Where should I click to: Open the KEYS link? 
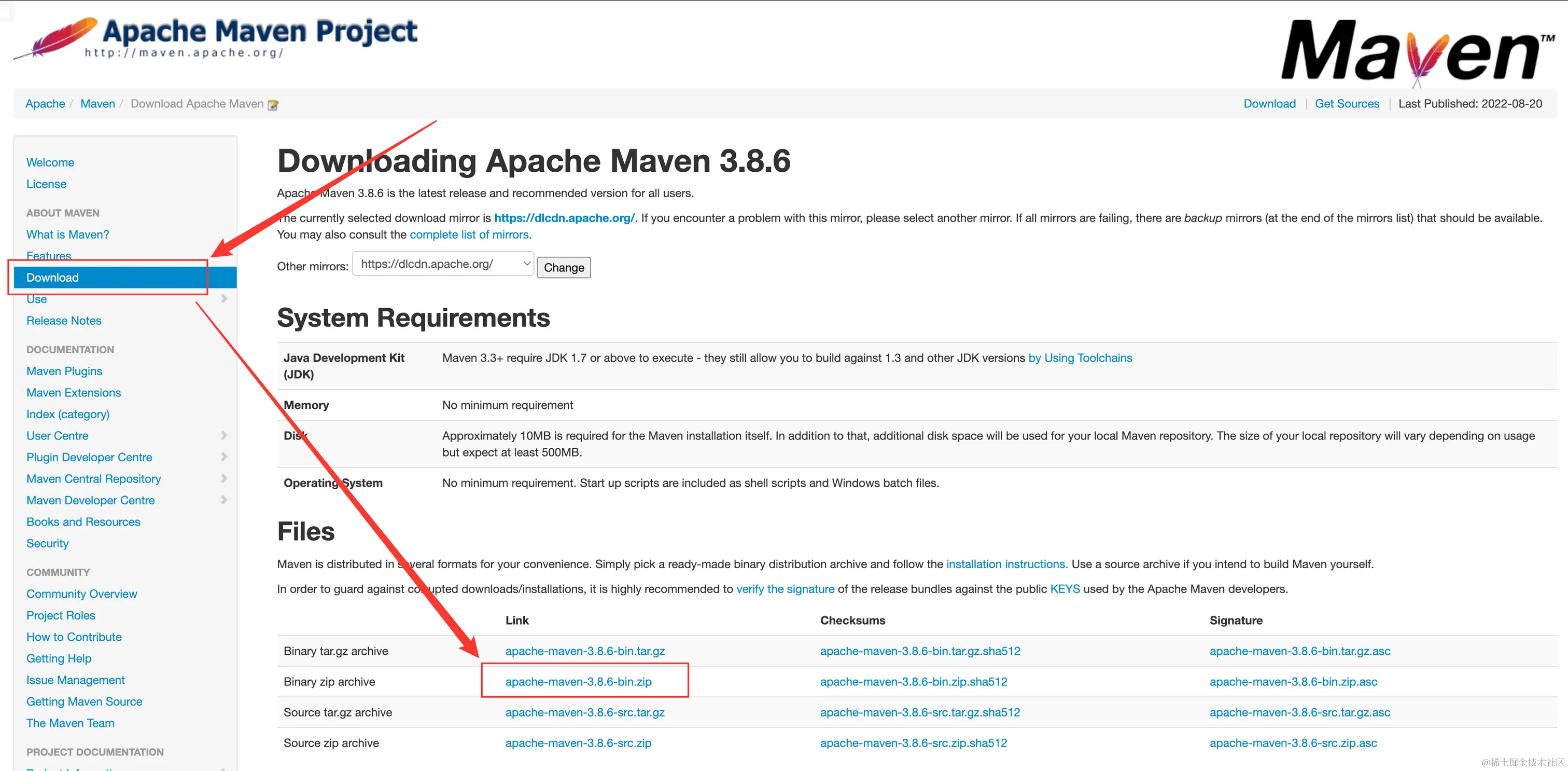point(1065,589)
